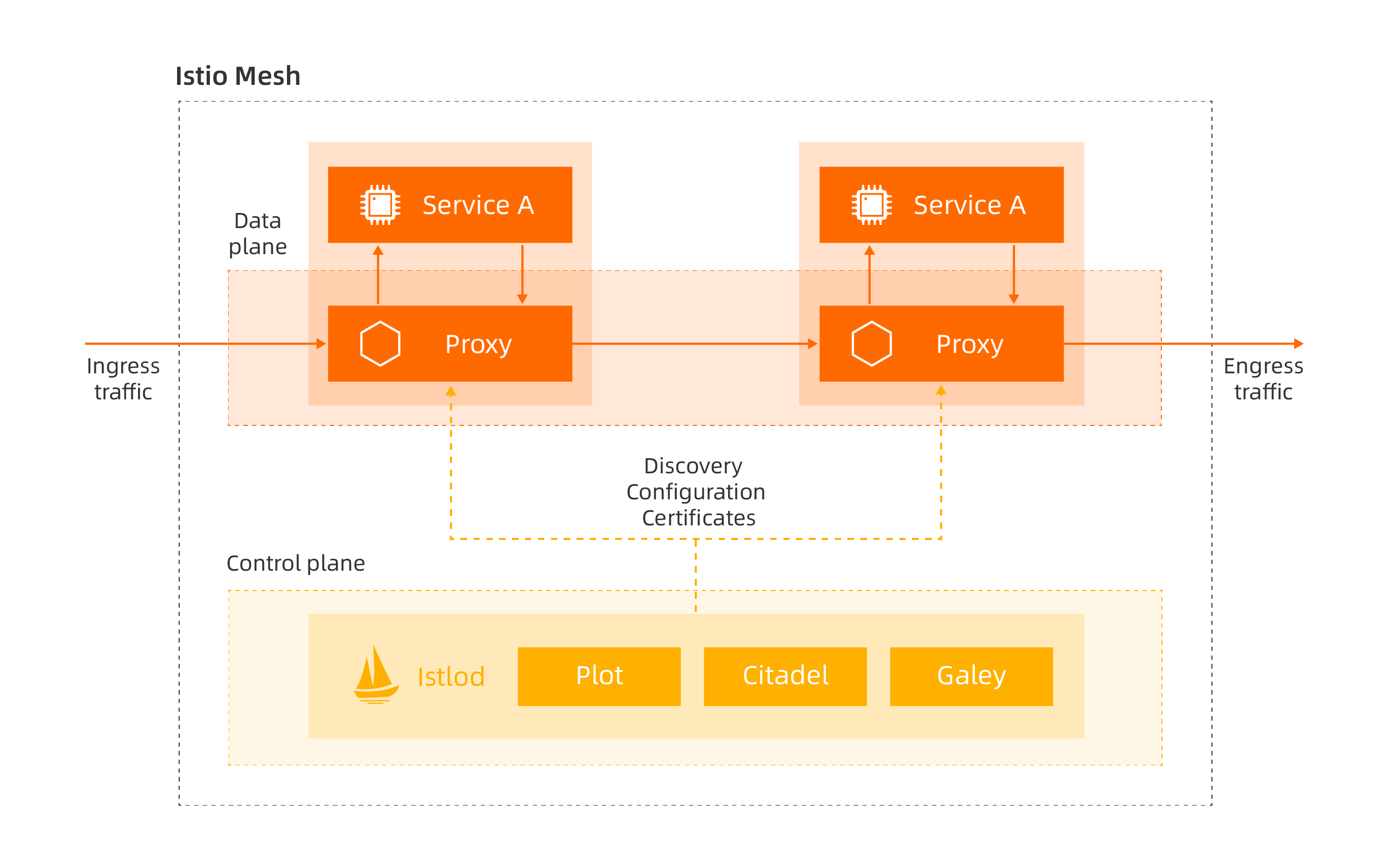1389x868 pixels.
Task: Select the Citadel component box
Action: tap(785, 676)
